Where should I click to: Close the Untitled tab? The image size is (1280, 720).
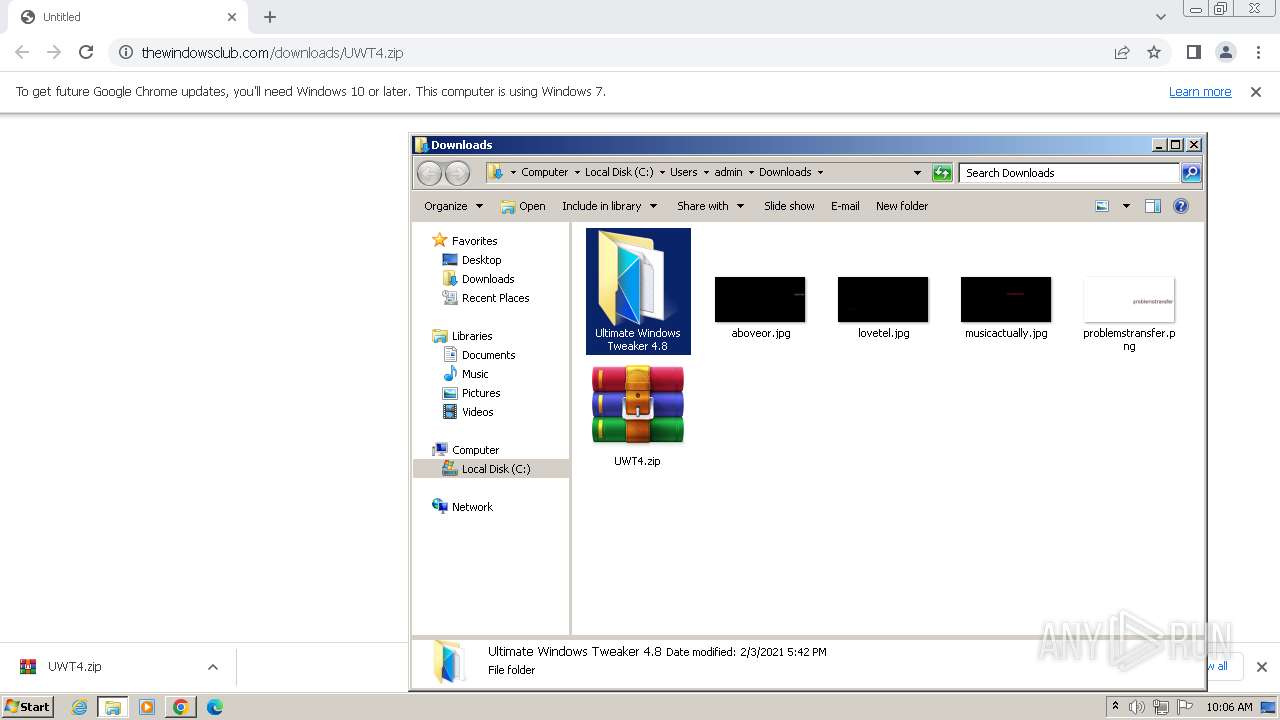pos(232,17)
